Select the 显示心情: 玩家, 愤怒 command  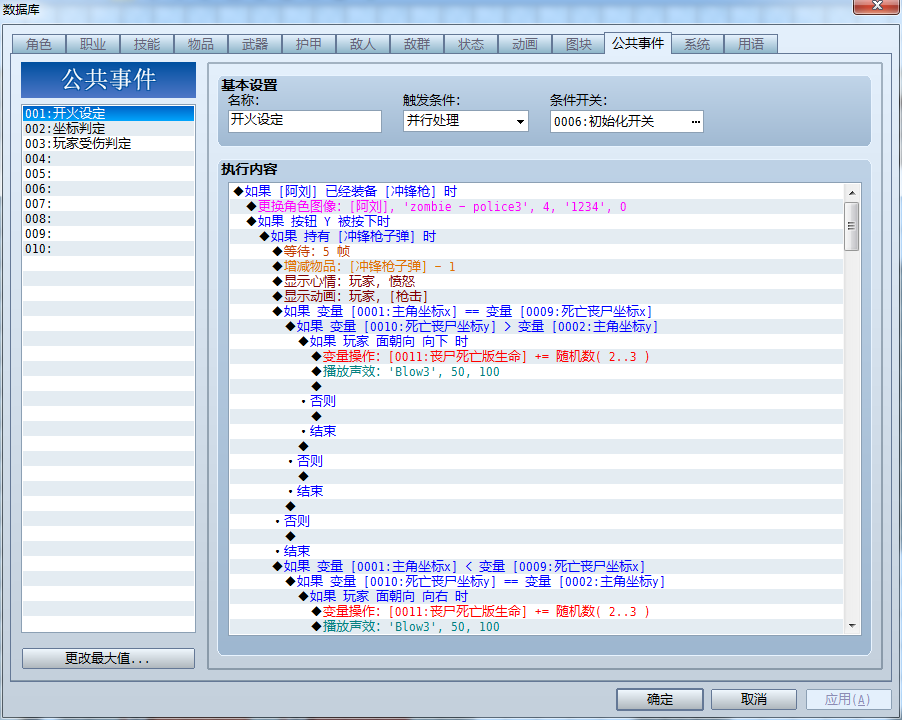(x=536, y=281)
